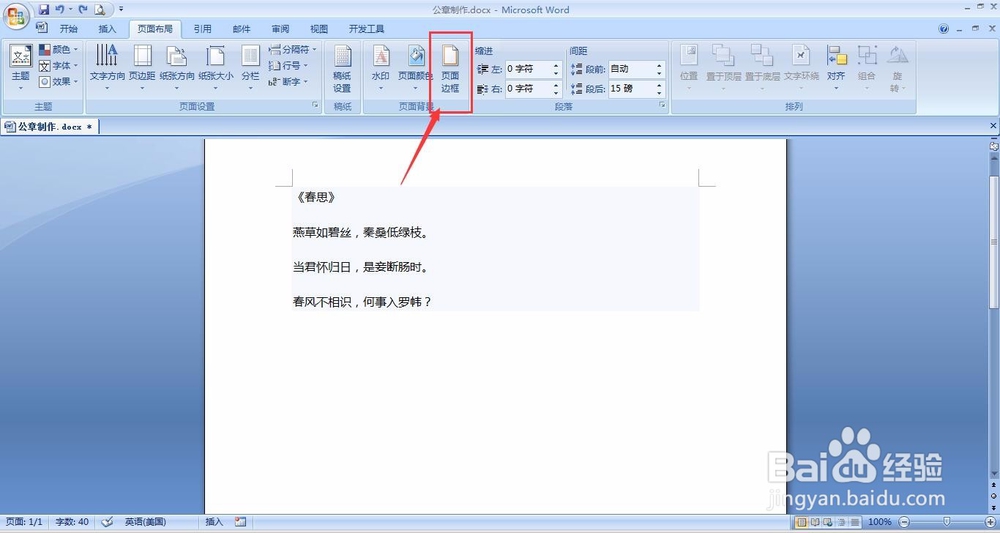Open the 主题 themes gallery
The image size is (1000, 533).
20,69
